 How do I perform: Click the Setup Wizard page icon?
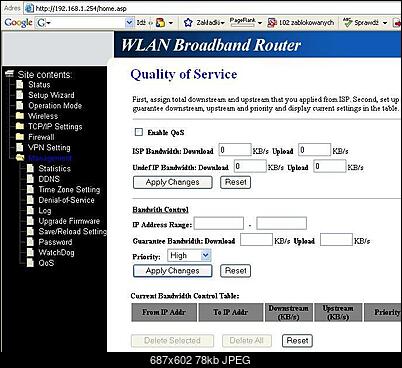[20, 95]
